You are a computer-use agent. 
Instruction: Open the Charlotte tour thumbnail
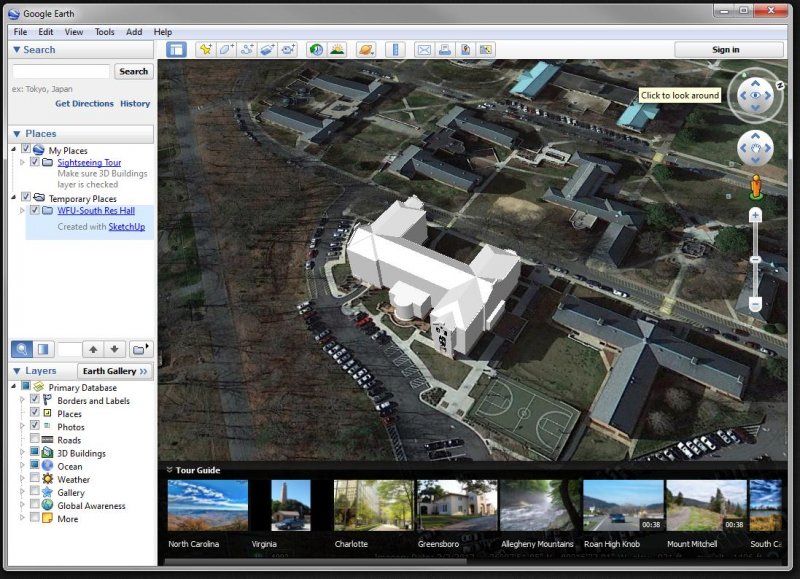coord(373,506)
